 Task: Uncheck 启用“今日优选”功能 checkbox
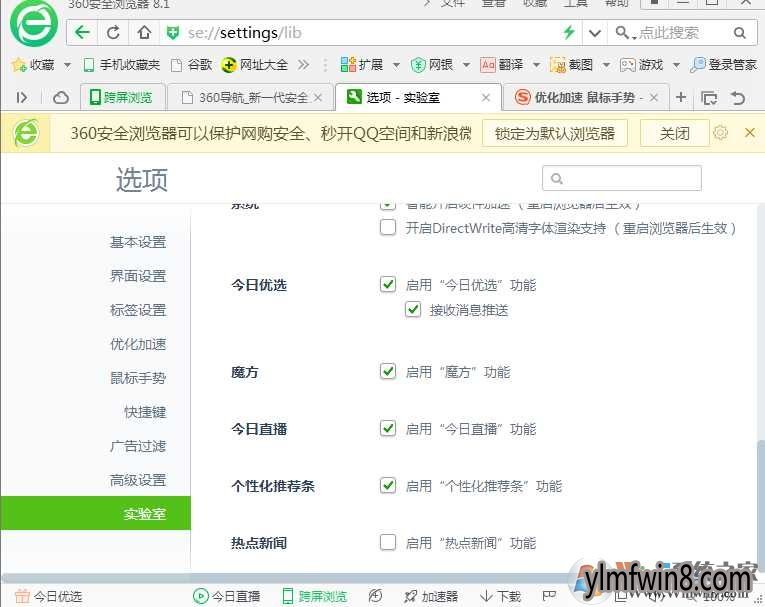click(388, 284)
